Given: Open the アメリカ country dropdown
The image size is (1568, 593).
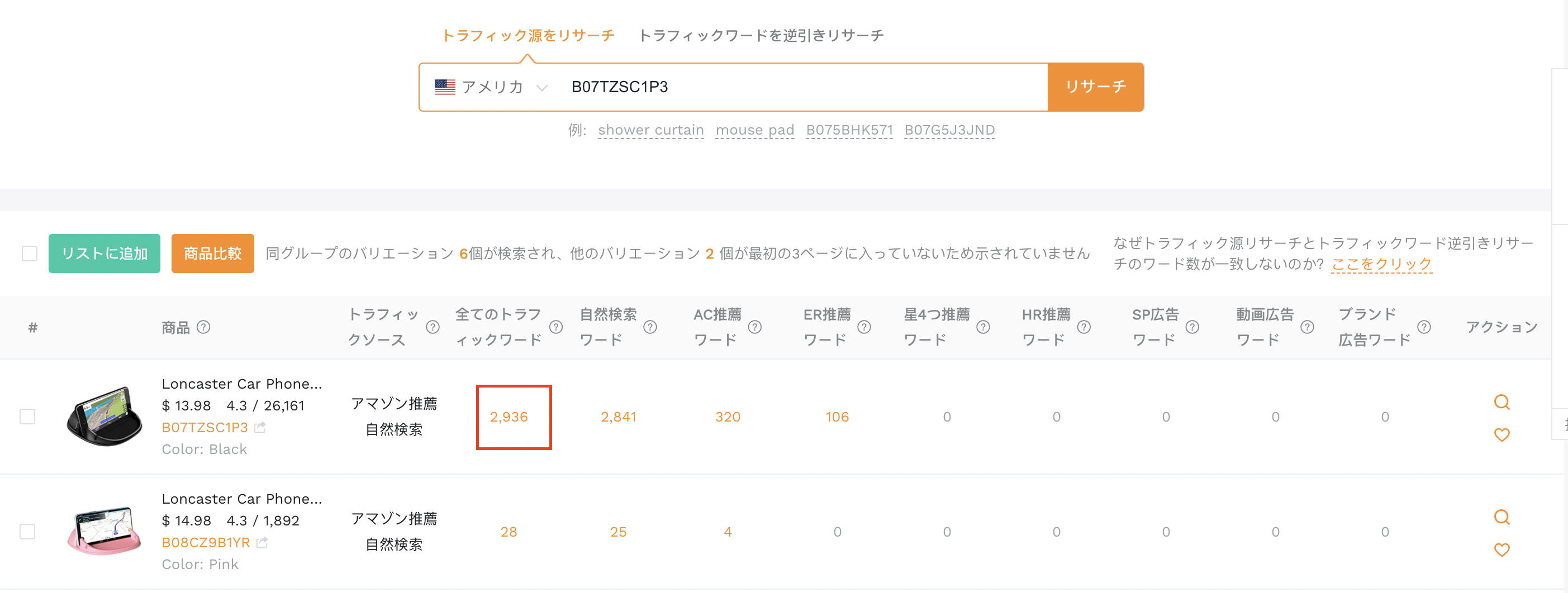Looking at the screenshot, I should [x=492, y=87].
